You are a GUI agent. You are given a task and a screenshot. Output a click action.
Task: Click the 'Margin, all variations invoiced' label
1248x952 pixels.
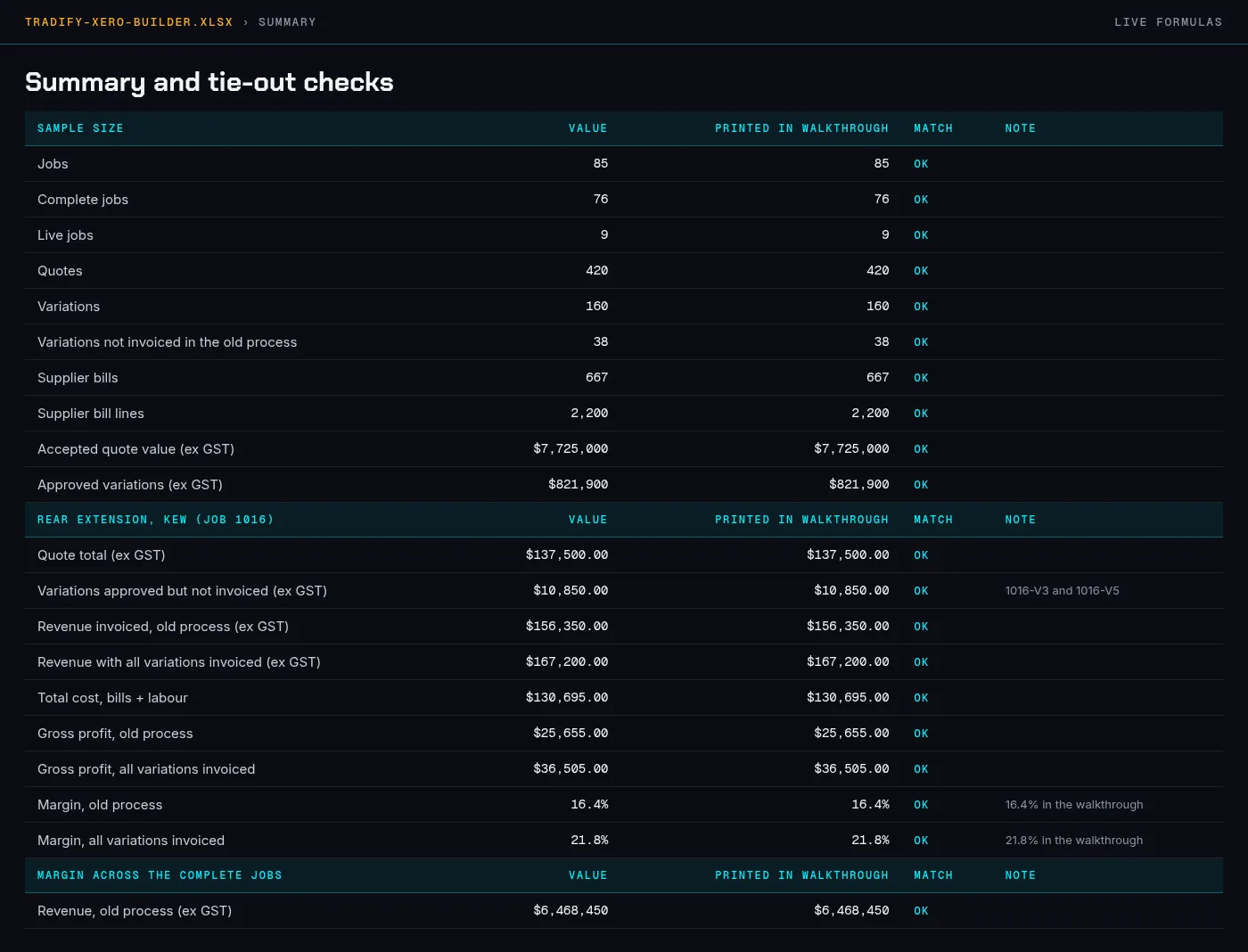131,841
